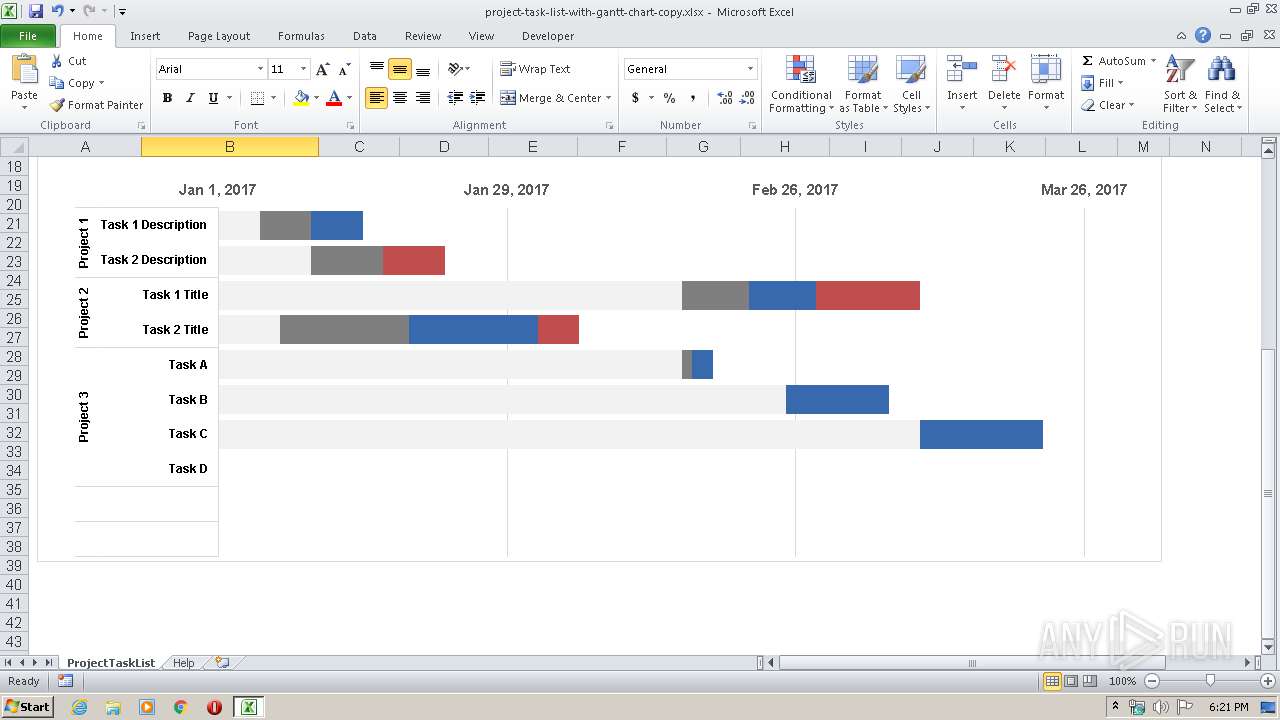The height and width of the screenshot is (720, 1280).
Task: Click the Insert cells icon
Action: (962, 70)
